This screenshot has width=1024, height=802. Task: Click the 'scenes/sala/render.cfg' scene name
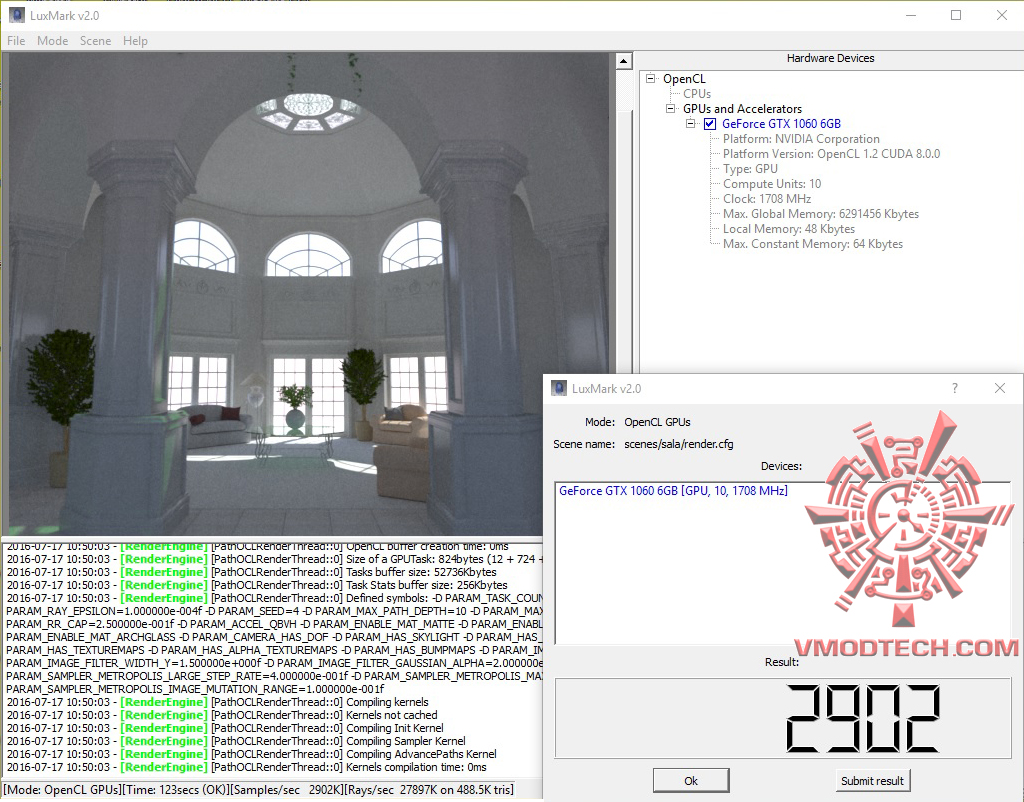coord(679,444)
